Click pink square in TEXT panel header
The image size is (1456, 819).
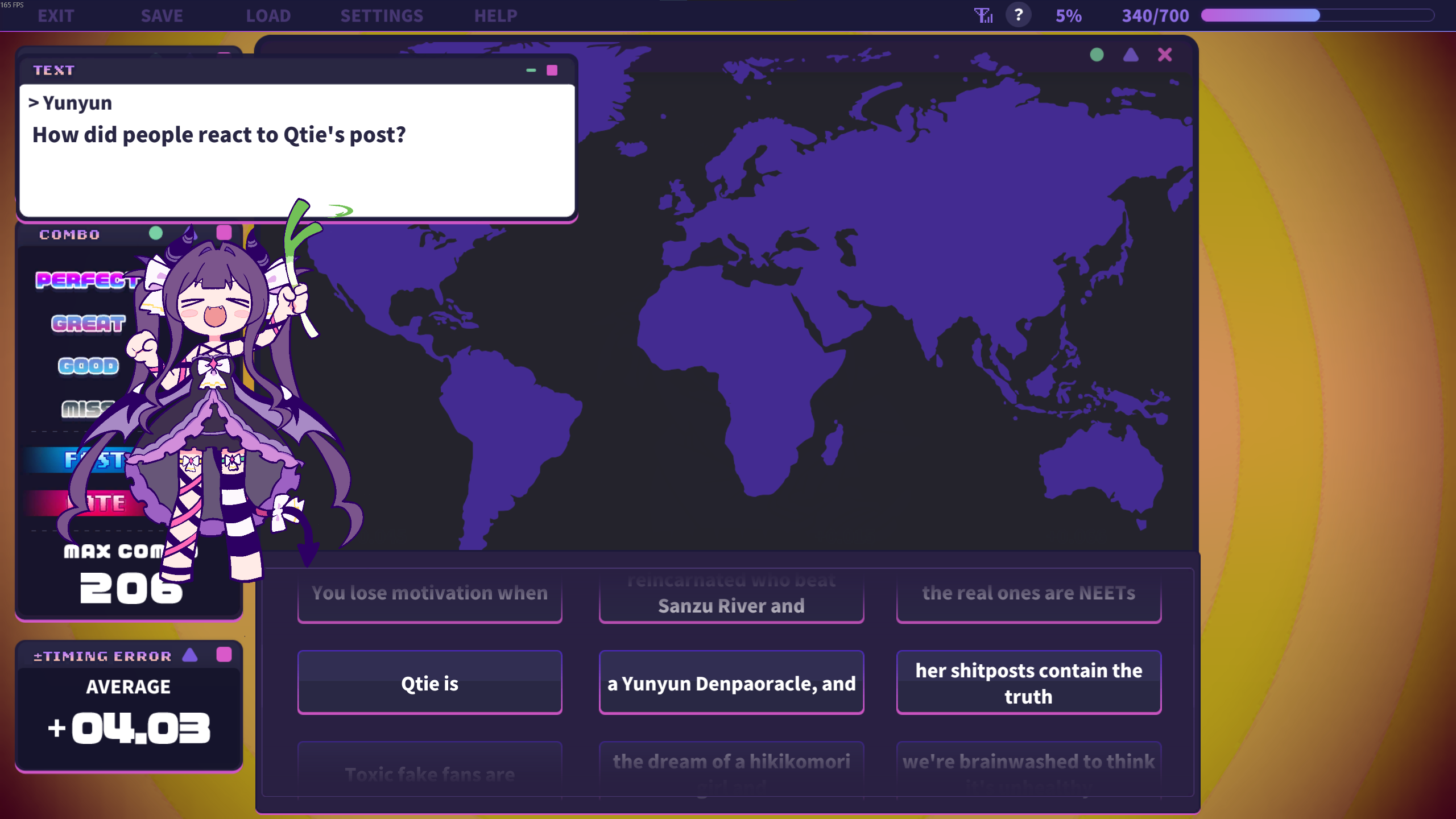pyautogui.click(x=552, y=70)
